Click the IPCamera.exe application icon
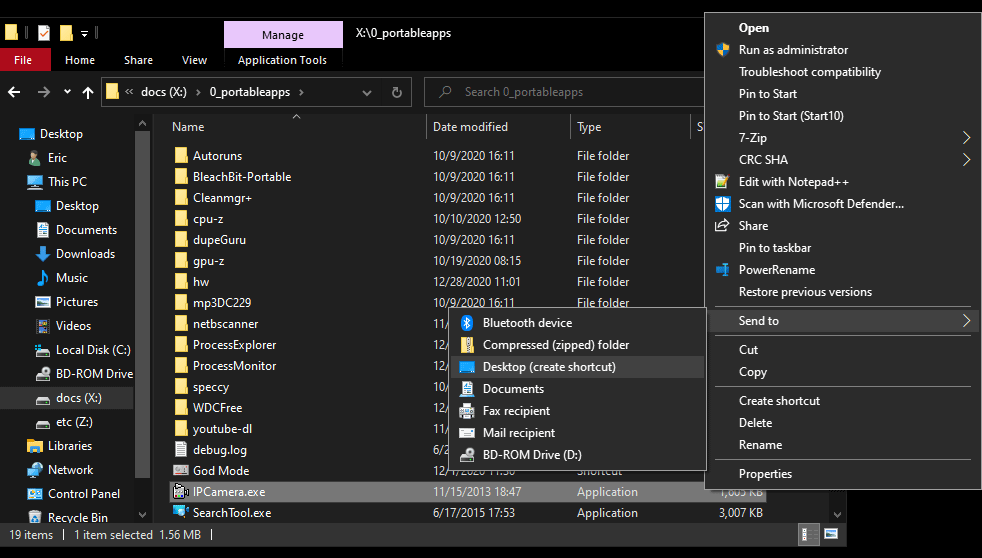This screenshot has height=558, width=982. 181,492
